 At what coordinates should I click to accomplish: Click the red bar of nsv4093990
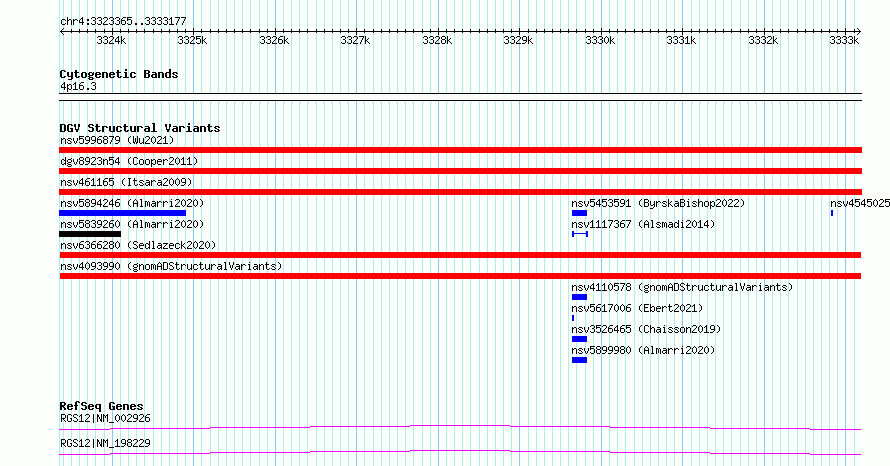(x=460, y=276)
